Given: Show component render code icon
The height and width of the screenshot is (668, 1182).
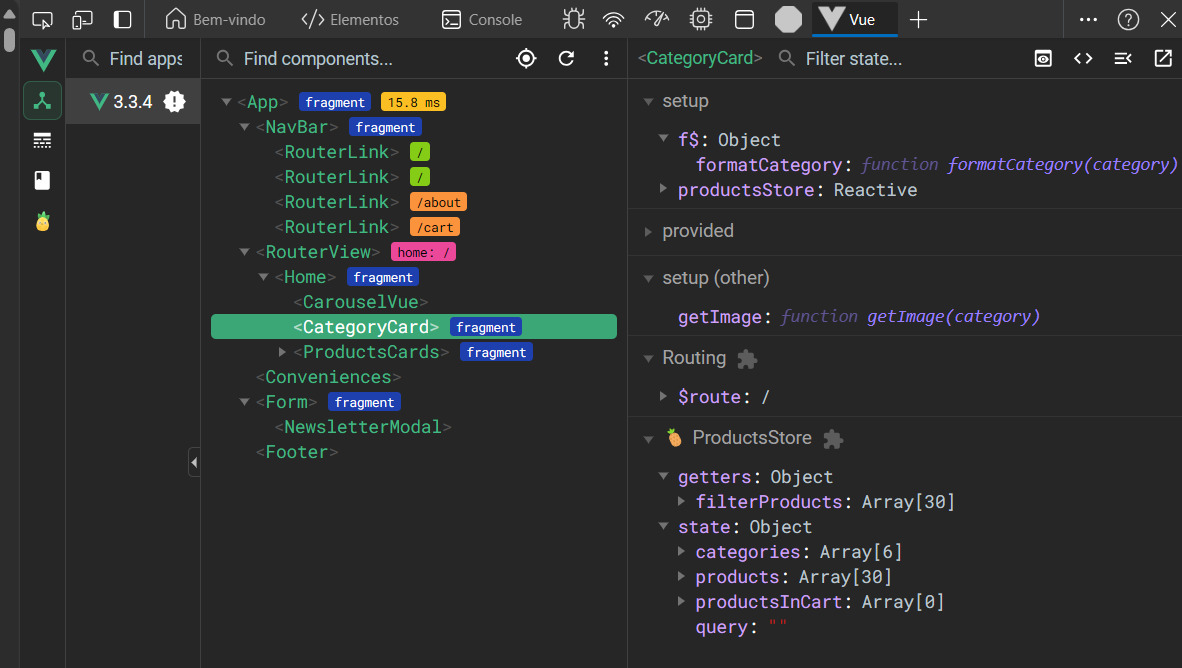Looking at the screenshot, I should (1083, 59).
